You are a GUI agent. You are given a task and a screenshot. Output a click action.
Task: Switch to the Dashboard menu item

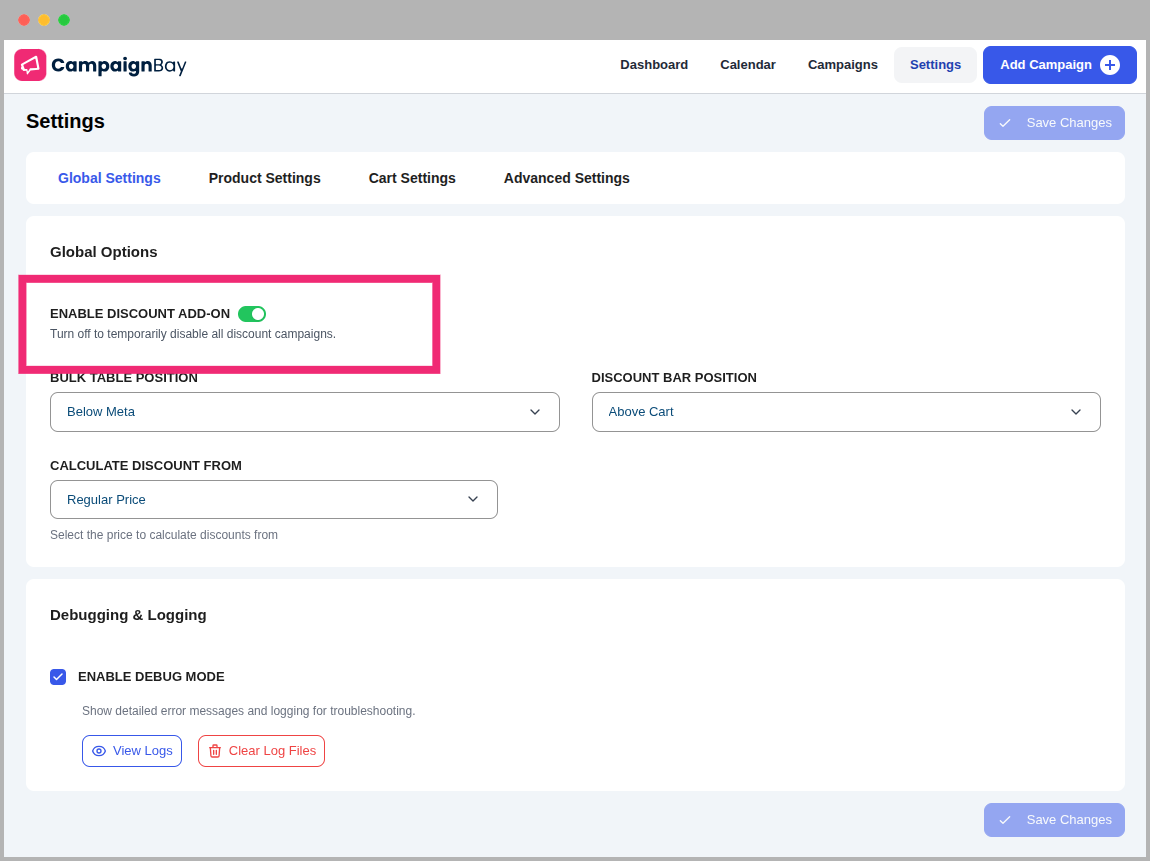click(x=654, y=64)
